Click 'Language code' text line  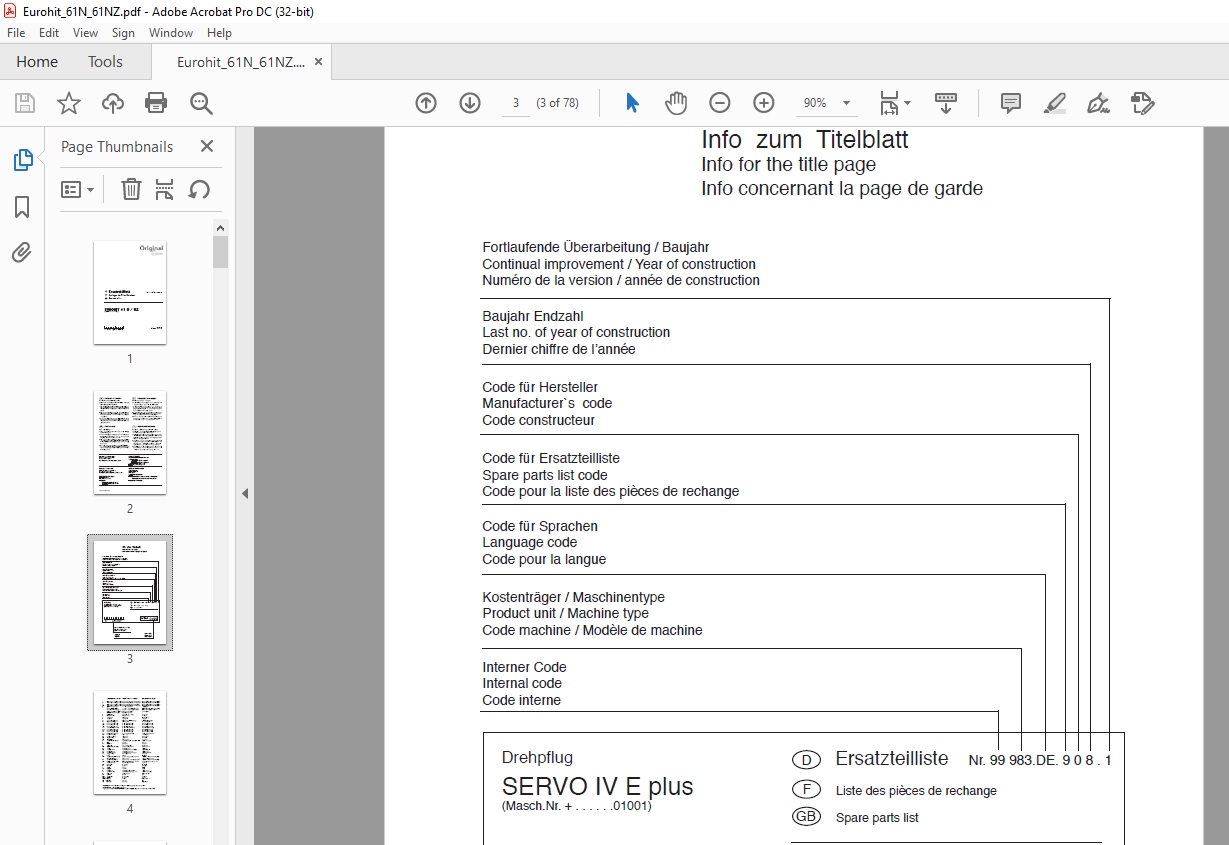(530, 543)
